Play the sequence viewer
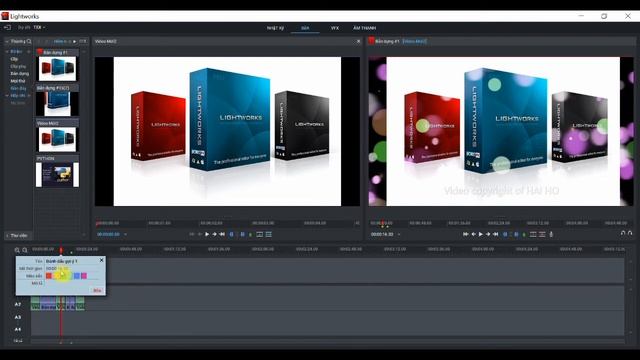 [x=480, y=234]
